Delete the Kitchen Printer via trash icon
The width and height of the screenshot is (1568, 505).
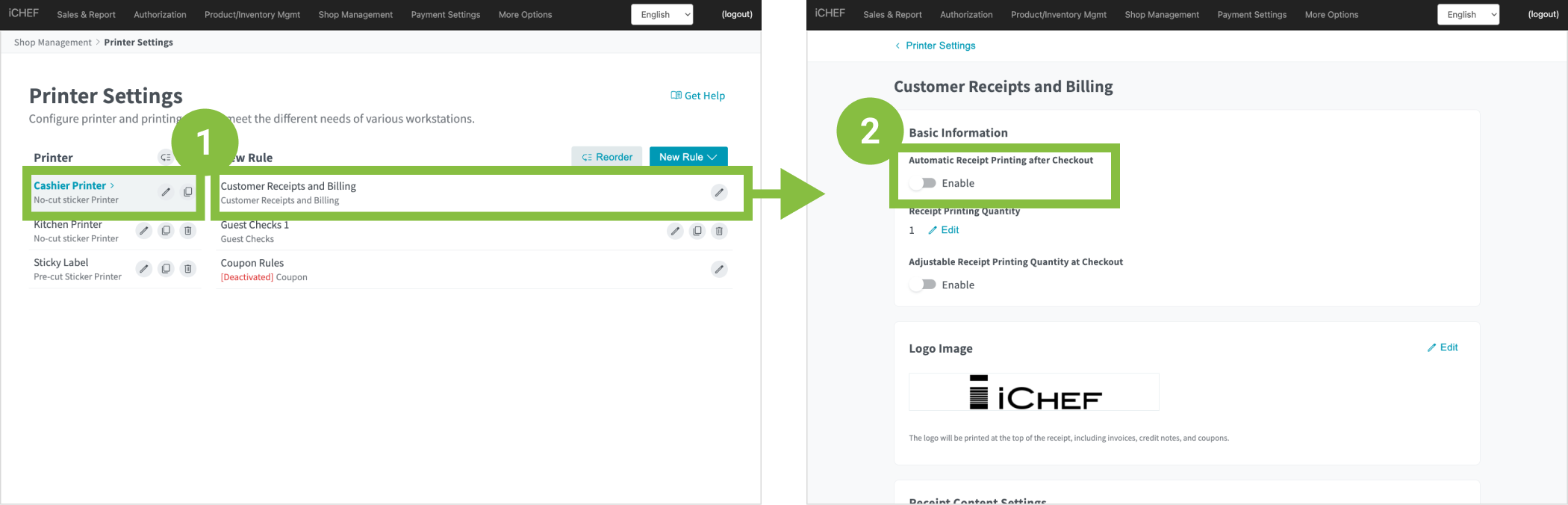(x=188, y=231)
